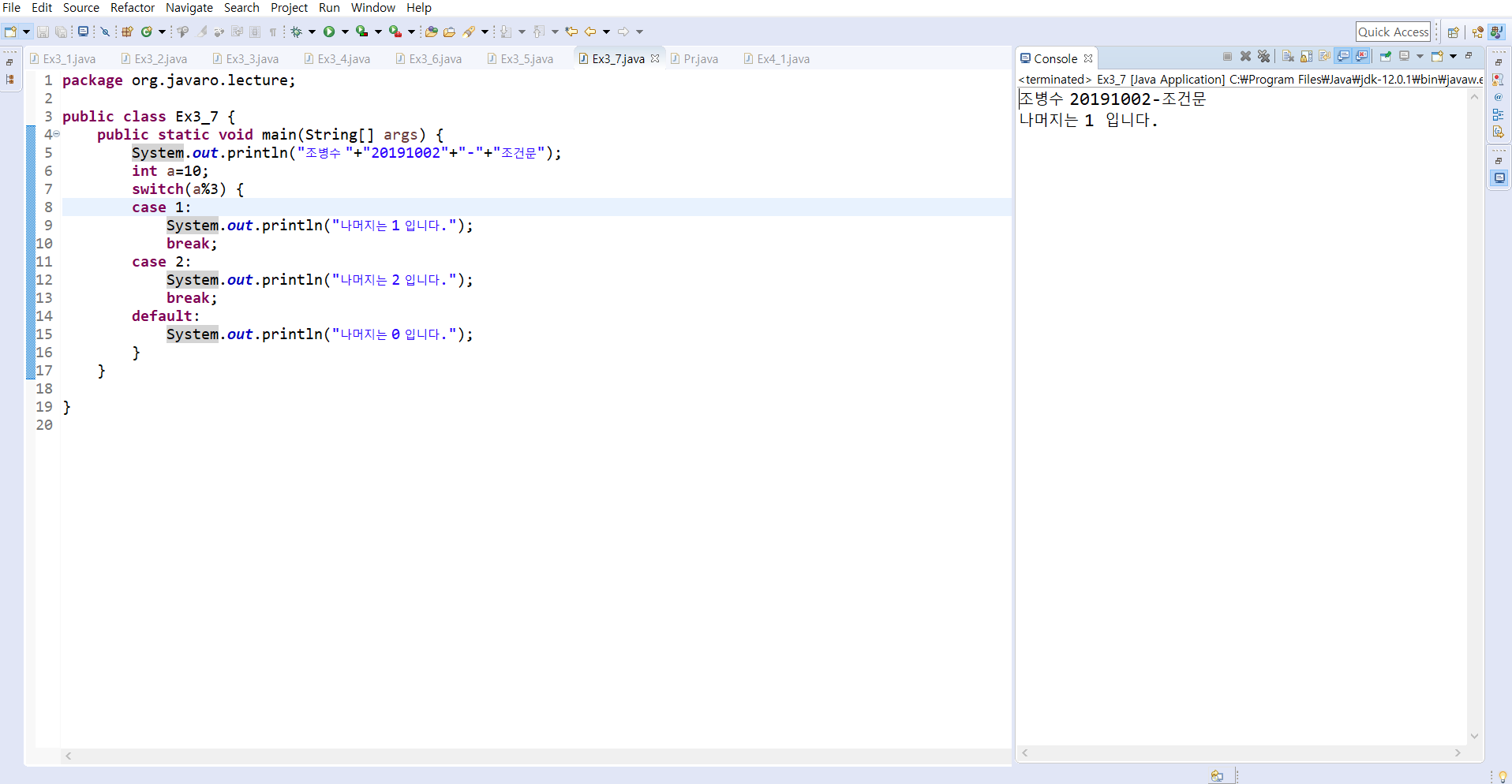Click the New file wizard icon
Screen dimensions: 1512x784
click(10, 32)
